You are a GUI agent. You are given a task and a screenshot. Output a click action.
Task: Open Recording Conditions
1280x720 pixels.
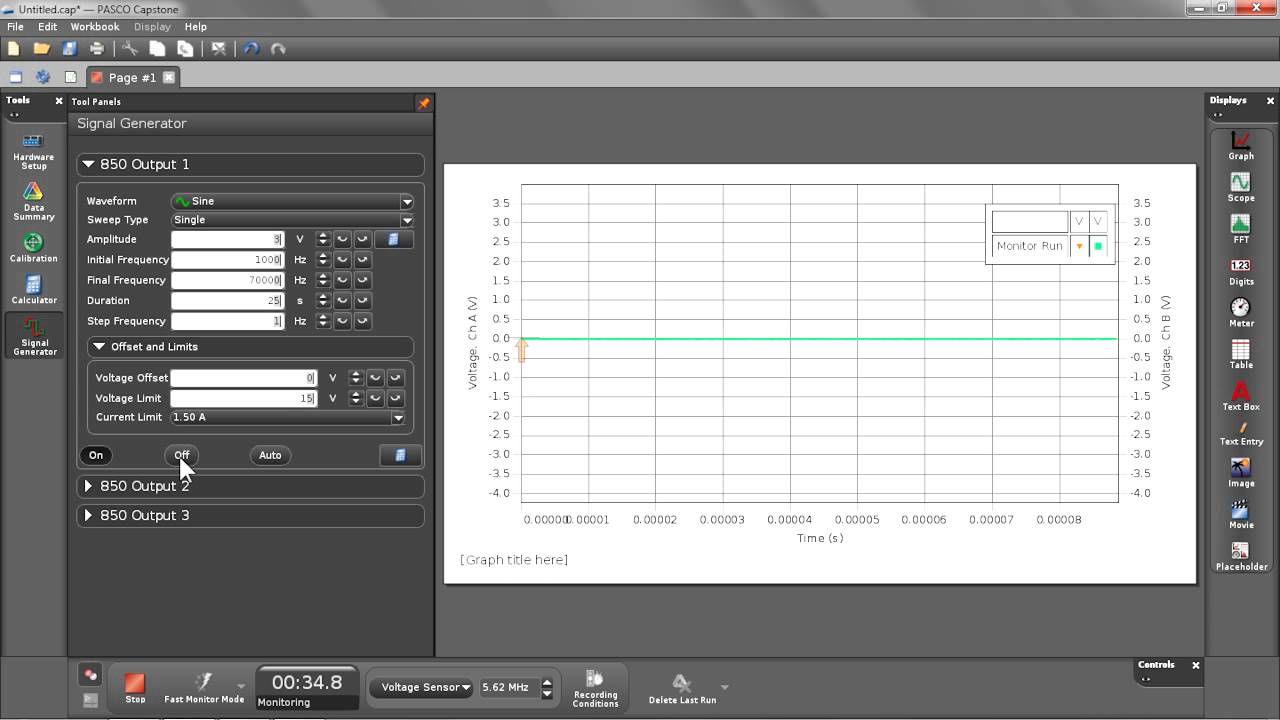(595, 689)
